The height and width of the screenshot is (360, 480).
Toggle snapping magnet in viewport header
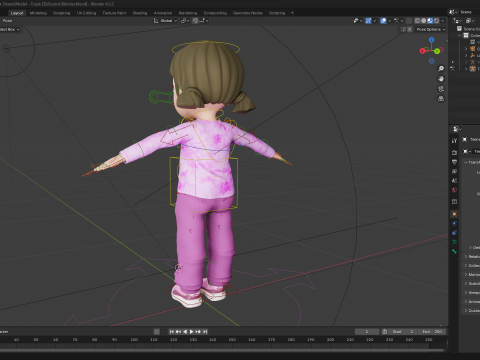click(195, 21)
